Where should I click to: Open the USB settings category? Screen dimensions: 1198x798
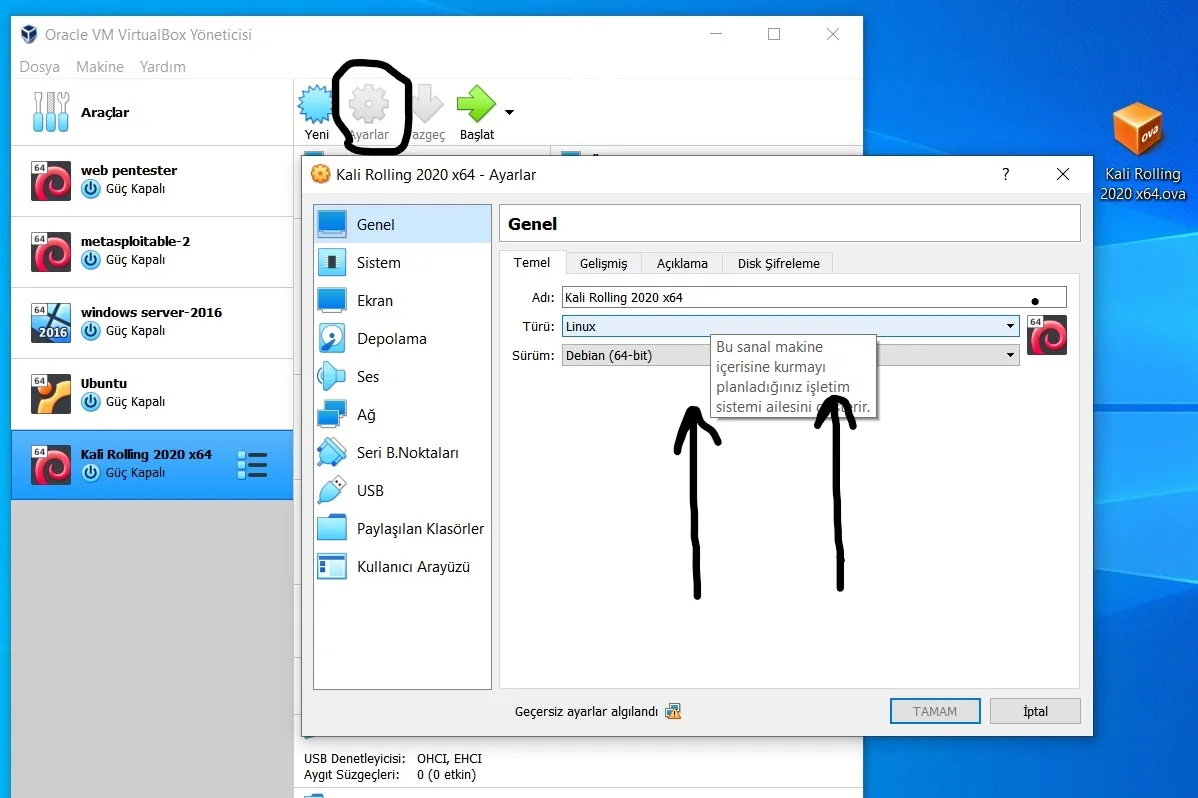[x=402, y=491]
